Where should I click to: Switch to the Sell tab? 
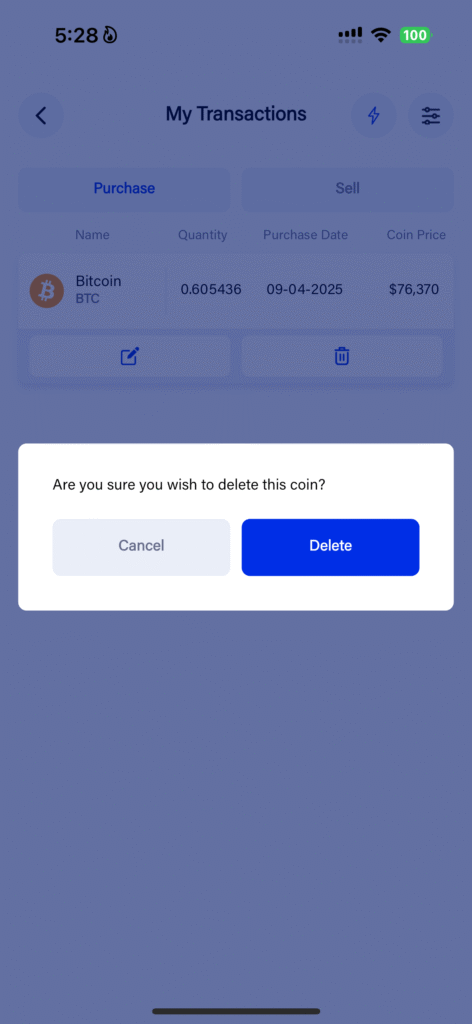click(347, 189)
